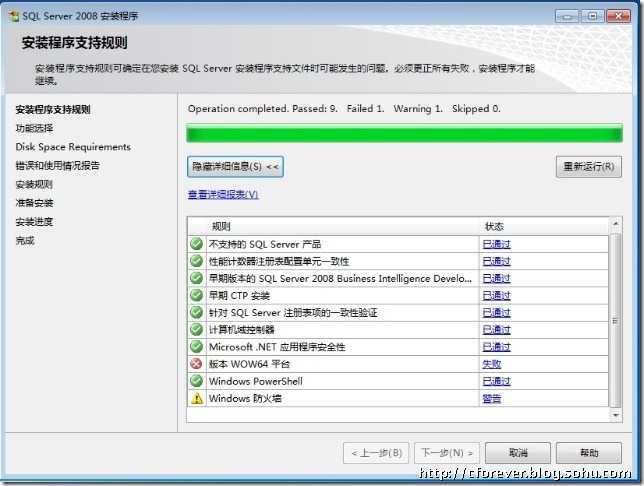Click the green progress bar
The image size is (644, 486).
point(405,134)
